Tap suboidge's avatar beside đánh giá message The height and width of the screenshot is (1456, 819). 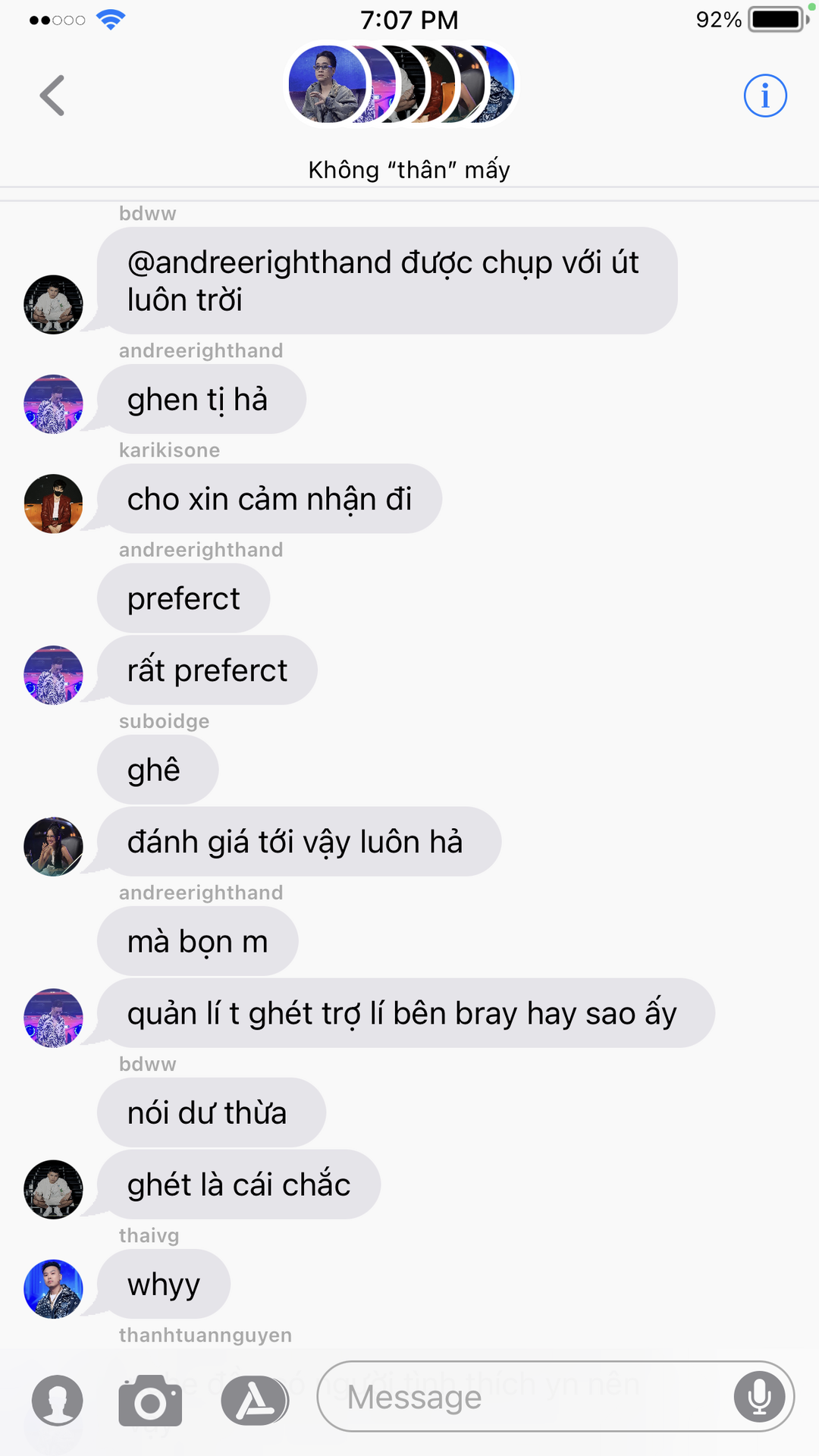coord(53,846)
